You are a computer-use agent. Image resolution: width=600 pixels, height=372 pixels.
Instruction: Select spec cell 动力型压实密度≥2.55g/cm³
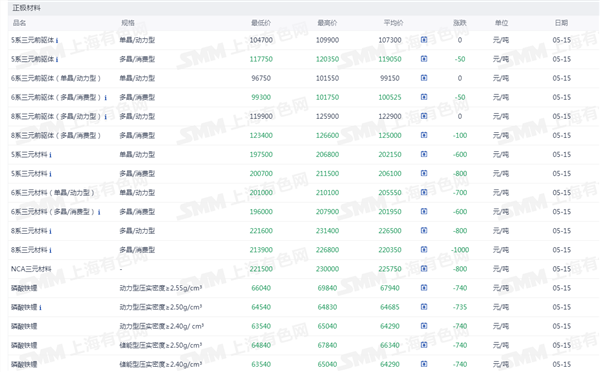pos(161,288)
